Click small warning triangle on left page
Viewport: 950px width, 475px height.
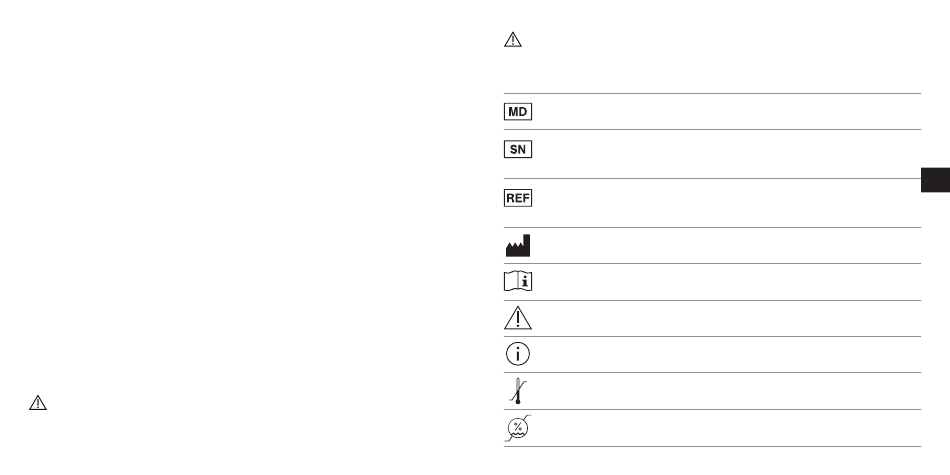coord(38,404)
